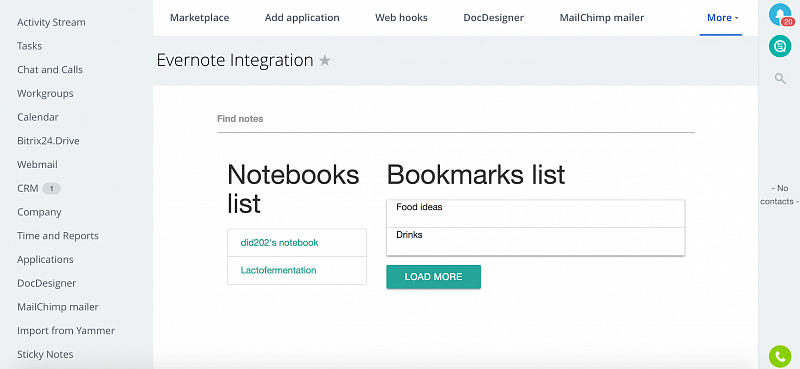The height and width of the screenshot is (369, 800).
Task: Click the CRM counter badge
Action: (51, 189)
